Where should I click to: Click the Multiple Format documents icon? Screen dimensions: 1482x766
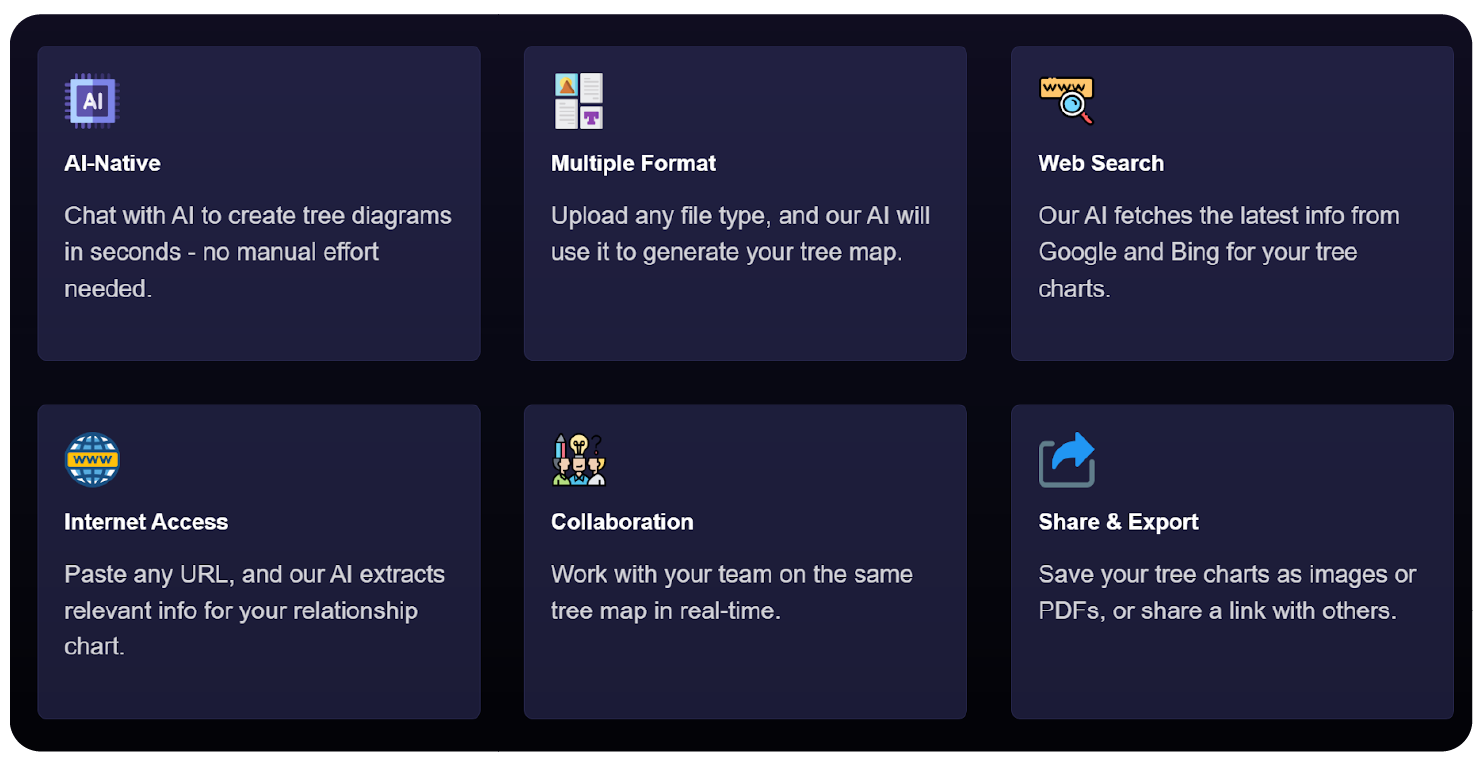click(578, 101)
